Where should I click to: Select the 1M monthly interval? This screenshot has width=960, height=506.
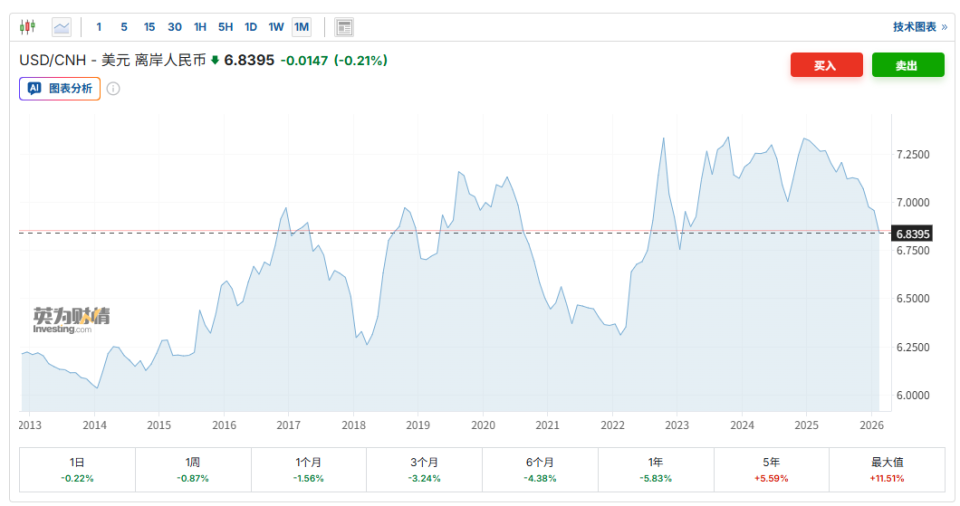(x=301, y=27)
